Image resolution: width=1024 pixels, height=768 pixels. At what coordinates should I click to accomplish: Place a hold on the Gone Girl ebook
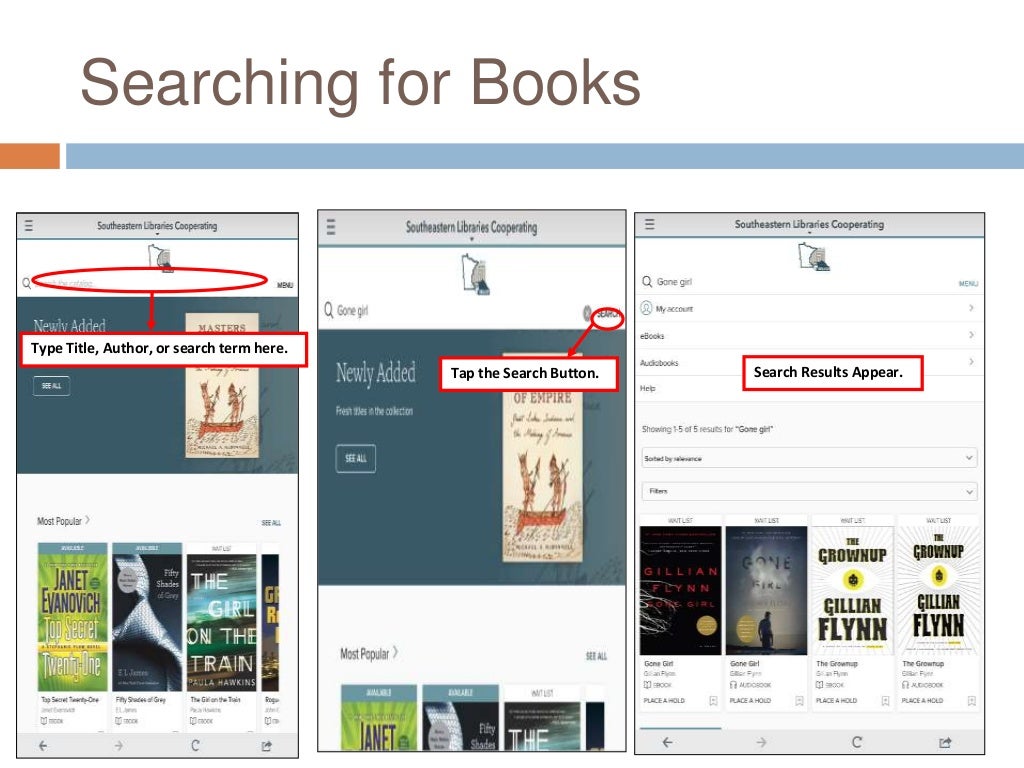click(x=664, y=701)
